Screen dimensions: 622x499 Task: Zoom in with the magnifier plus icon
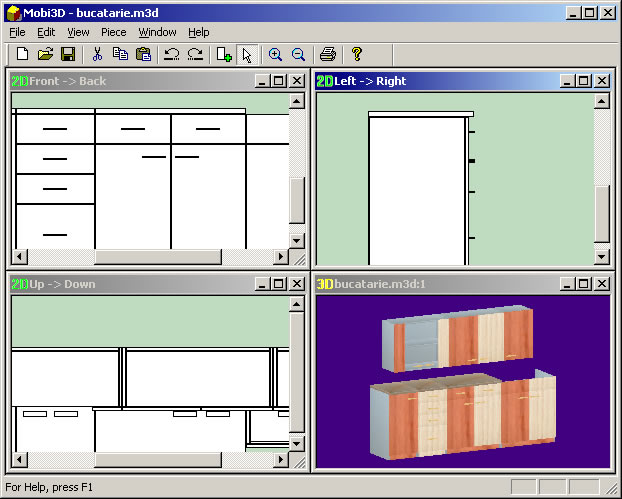click(275, 54)
